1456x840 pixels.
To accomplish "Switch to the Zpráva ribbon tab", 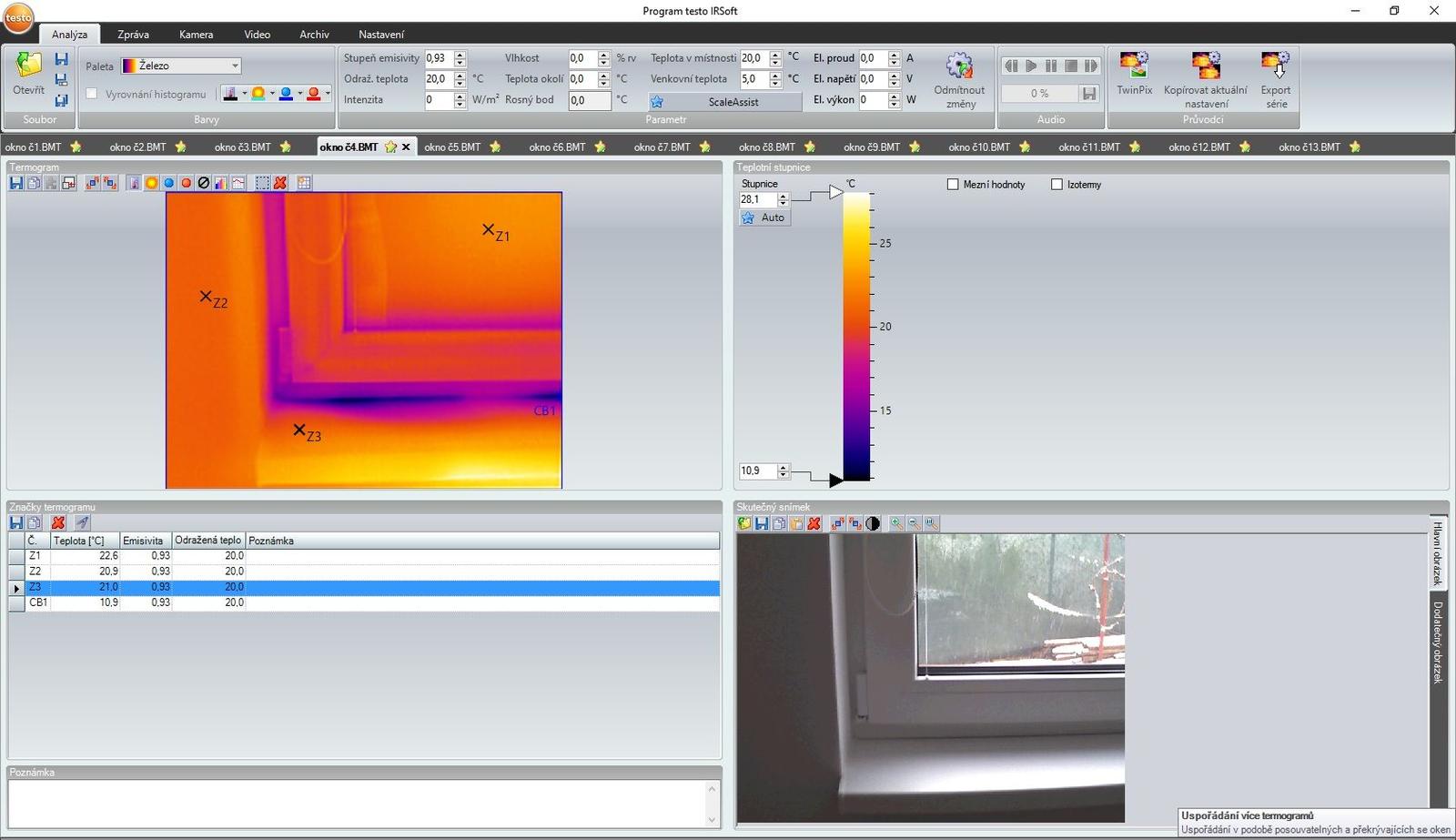I will point(133,35).
